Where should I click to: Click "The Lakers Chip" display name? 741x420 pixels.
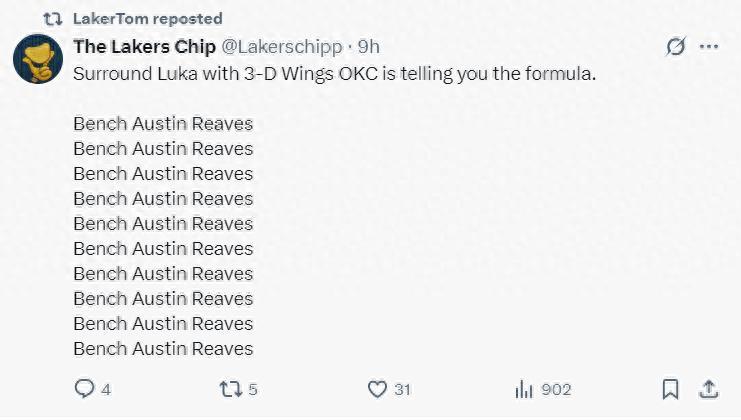(x=144, y=47)
